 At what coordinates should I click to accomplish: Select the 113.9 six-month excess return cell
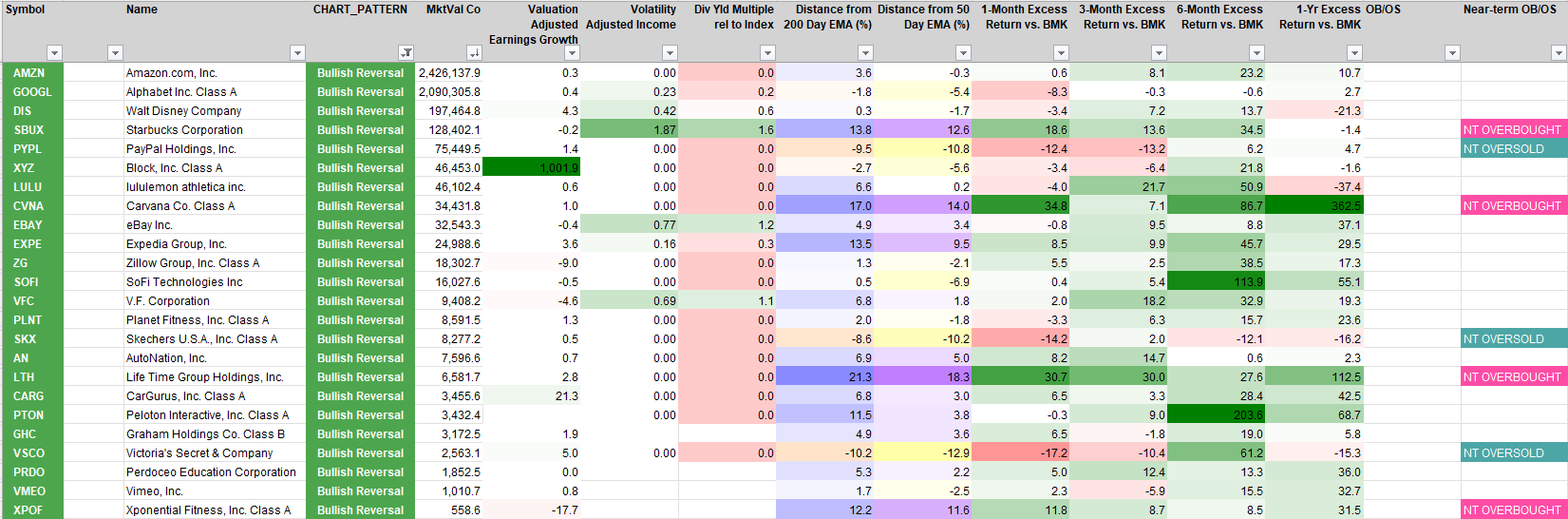pos(1217,282)
